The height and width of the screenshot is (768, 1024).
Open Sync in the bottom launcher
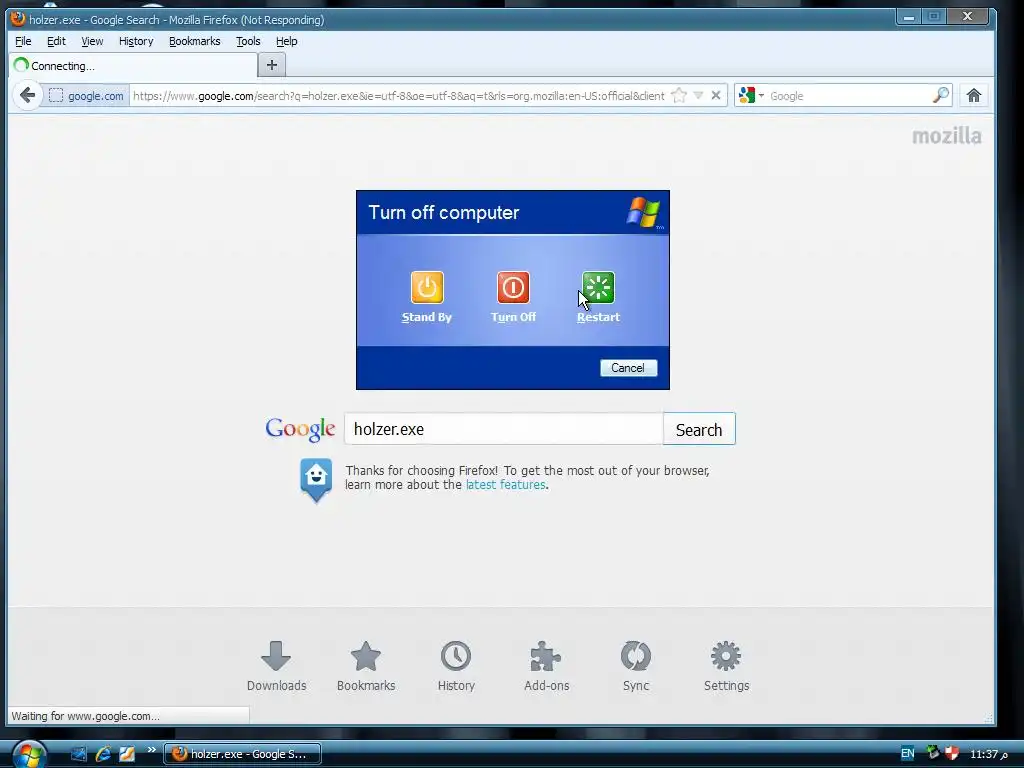636,666
